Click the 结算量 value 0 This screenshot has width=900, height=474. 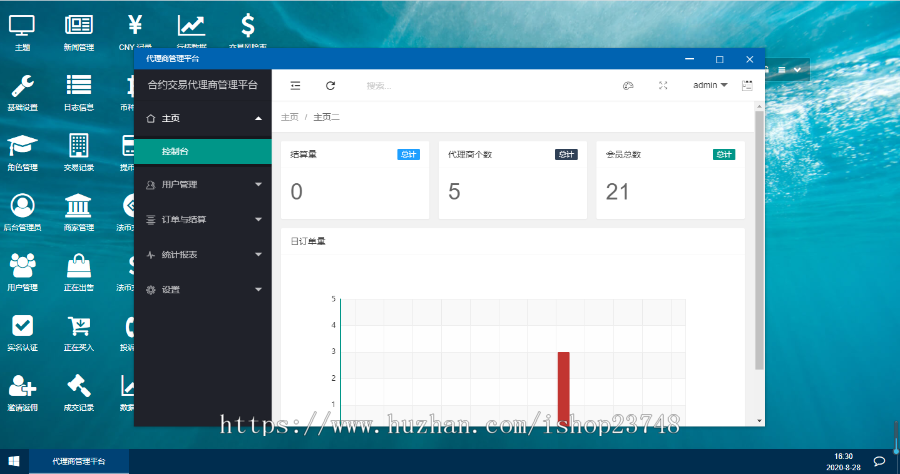296,192
